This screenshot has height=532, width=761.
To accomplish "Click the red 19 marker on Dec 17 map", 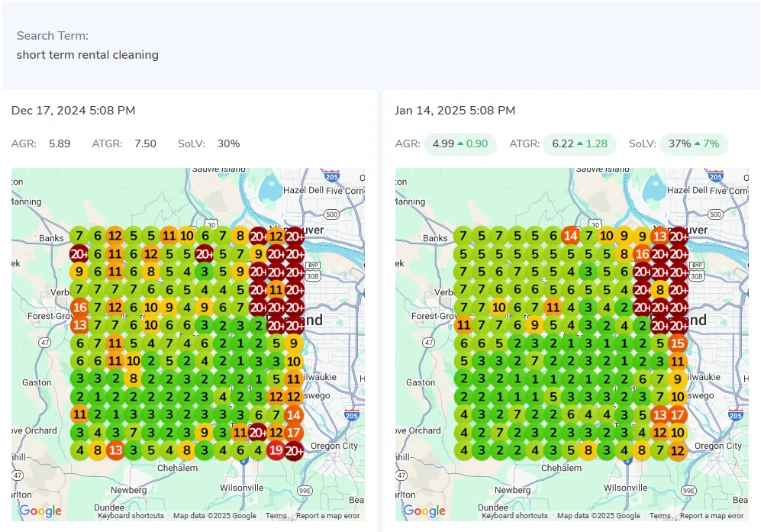I will pyautogui.click(x=276, y=451).
